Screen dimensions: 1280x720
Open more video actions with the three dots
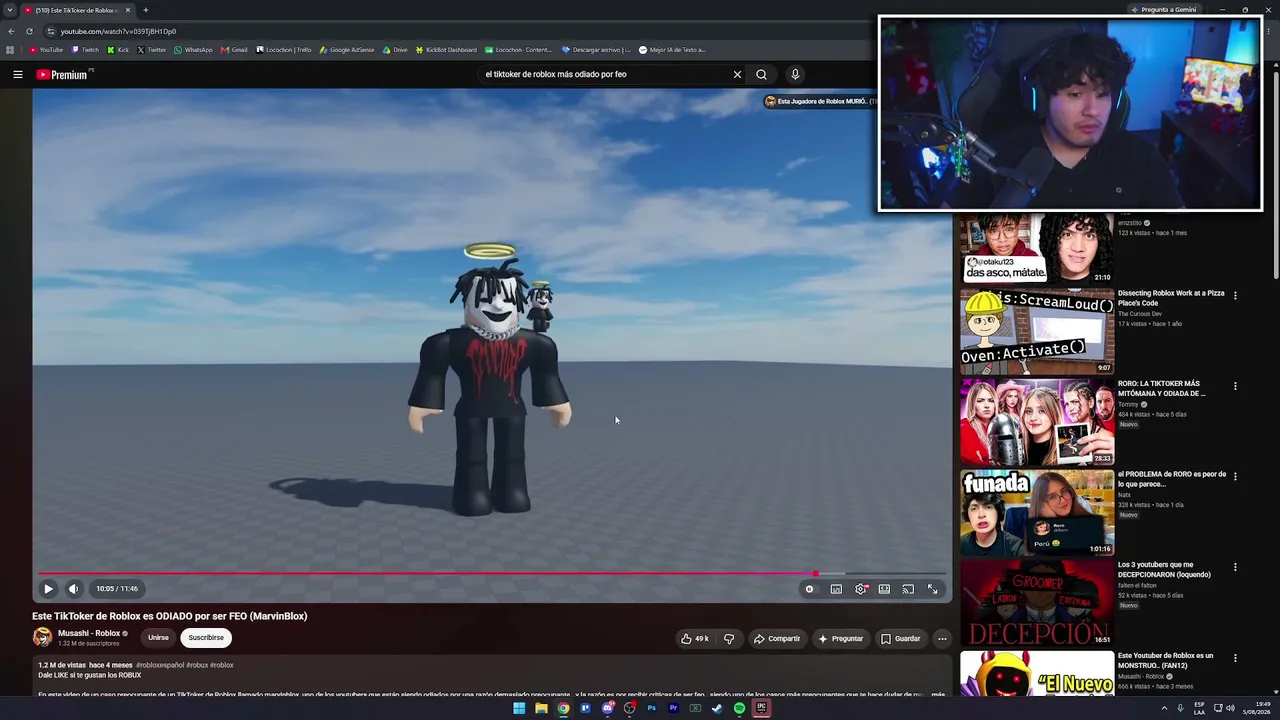pyautogui.click(x=942, y=638)
